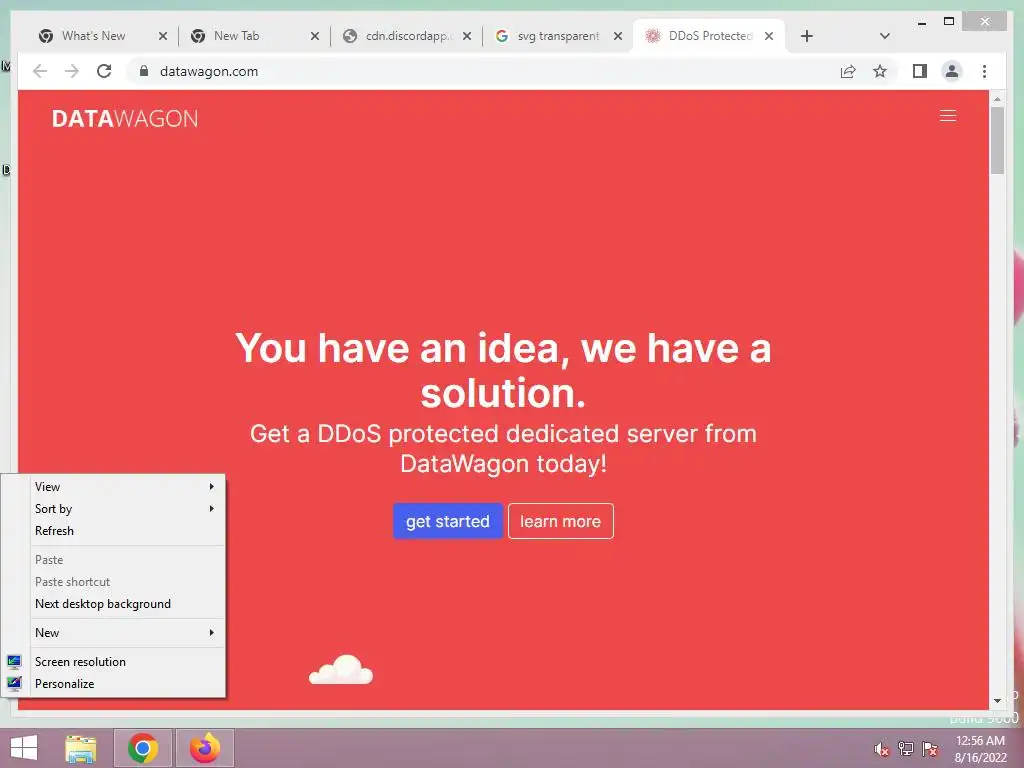Click the Chrome taskbar icon
Image resolution: width=1024 pixels, height=768 pixels.
[x=143, y=748]
